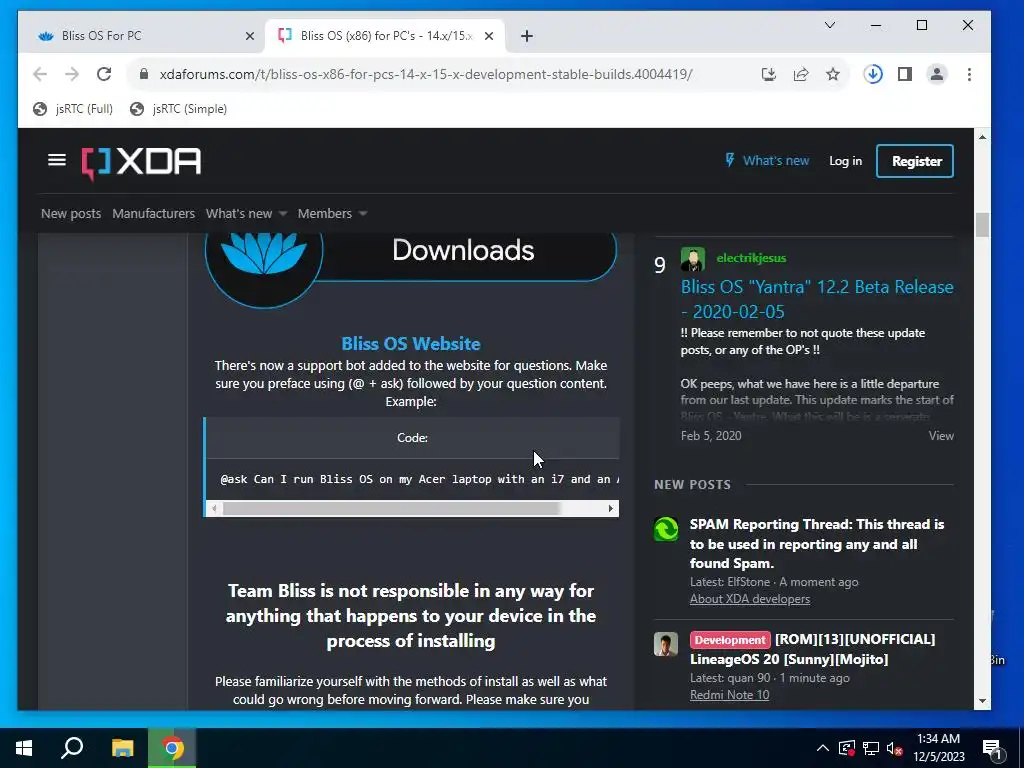Open New posts in the navigation

tap(71, 214)
